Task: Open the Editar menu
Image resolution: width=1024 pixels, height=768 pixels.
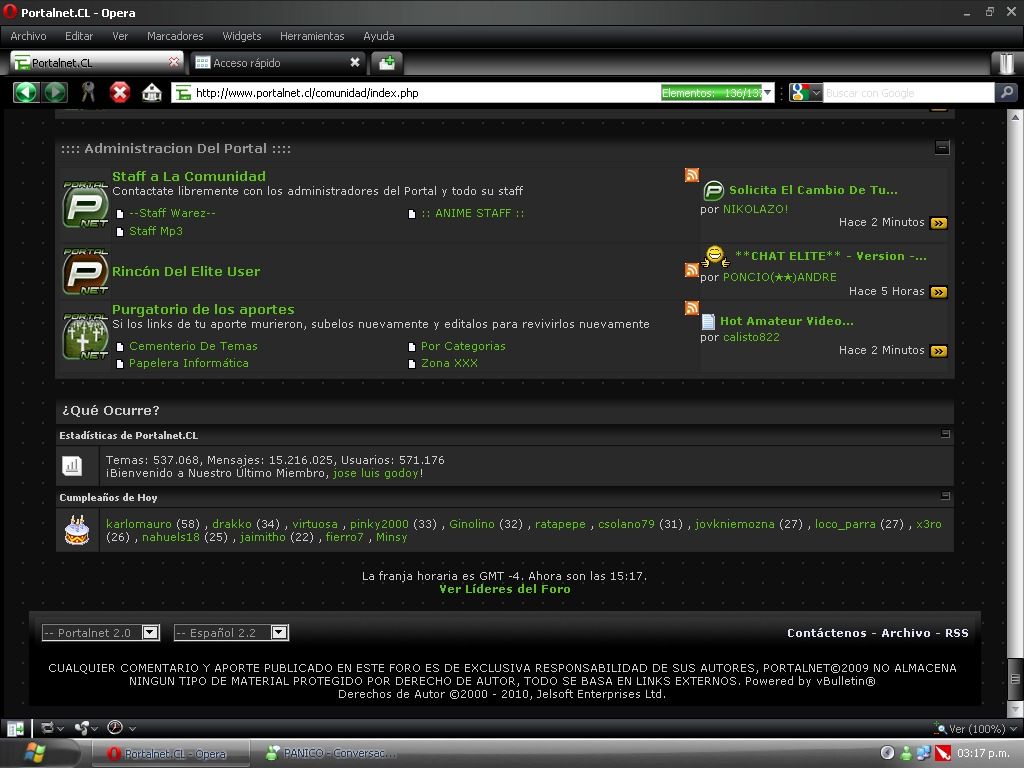Action: pos(79,36)
